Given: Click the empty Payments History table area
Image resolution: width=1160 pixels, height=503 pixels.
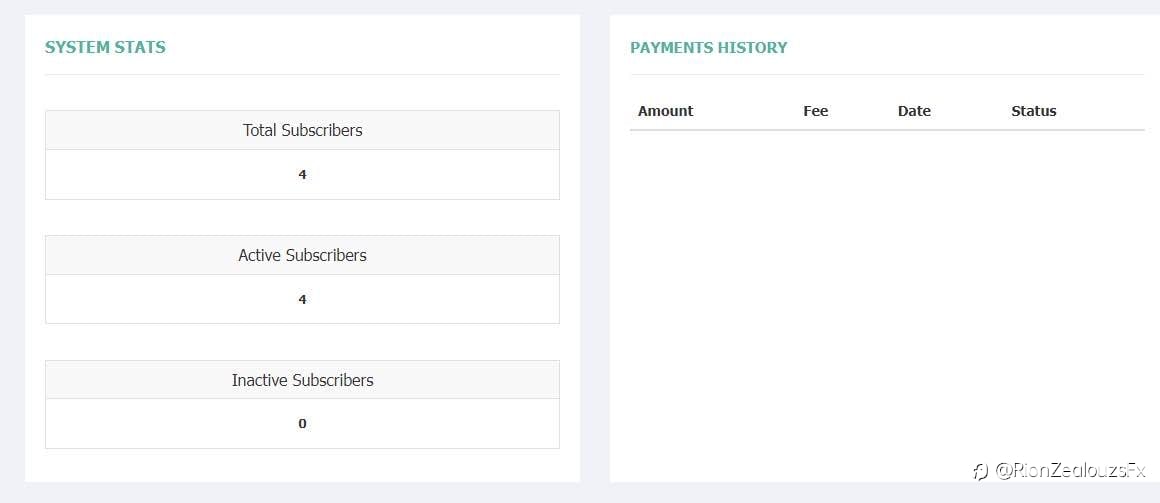Looking at the screenshot, I should click(887, 296).
